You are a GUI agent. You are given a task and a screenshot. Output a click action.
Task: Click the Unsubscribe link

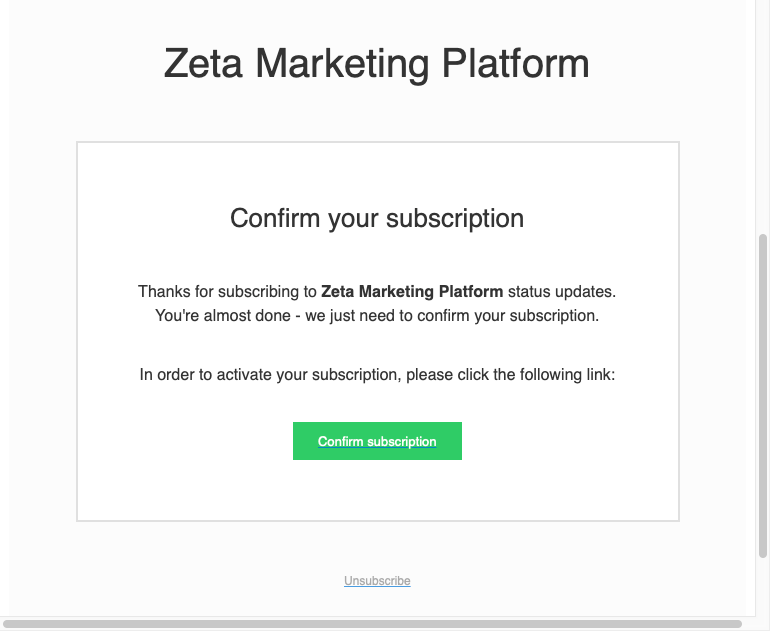pyautogui.click(x=377, y=581)
